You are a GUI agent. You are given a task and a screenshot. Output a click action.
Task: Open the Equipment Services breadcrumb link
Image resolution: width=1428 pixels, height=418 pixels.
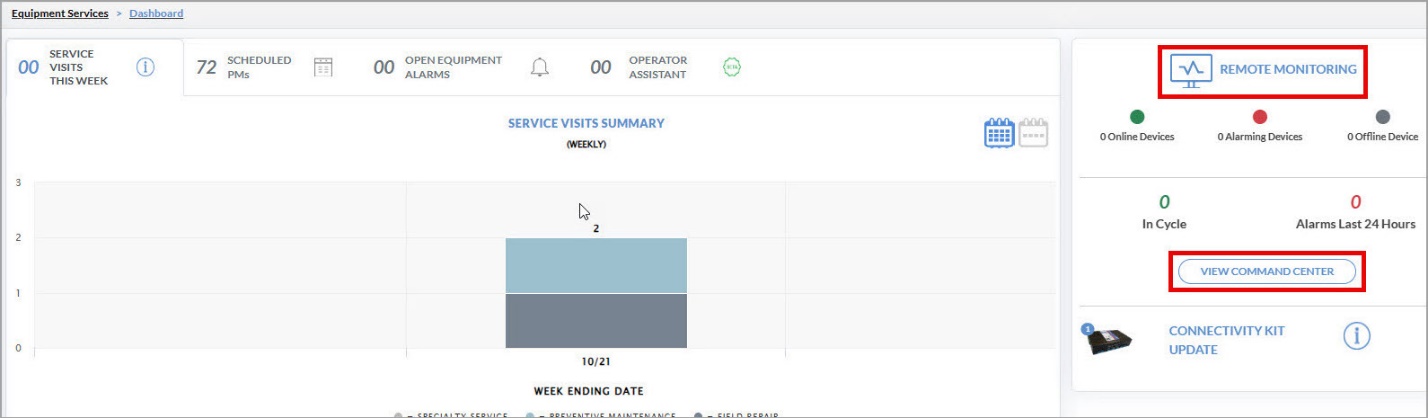(60, 13)
